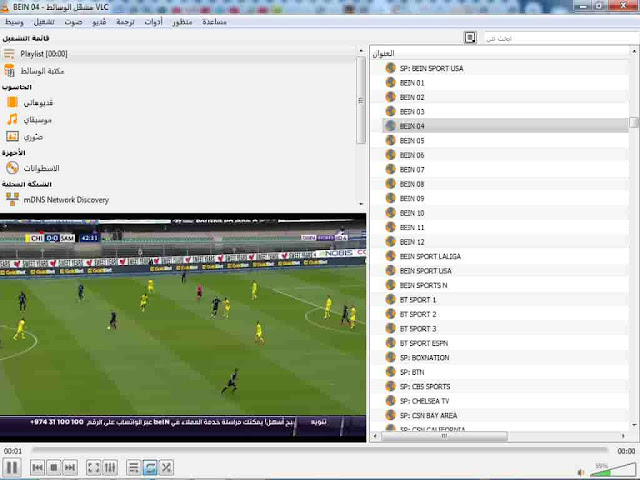Click the channel list horizontal scrollbar
Image resolution: width=640 pixels, height=480 pixels.
pyautogui.click(x=444, y=436)
